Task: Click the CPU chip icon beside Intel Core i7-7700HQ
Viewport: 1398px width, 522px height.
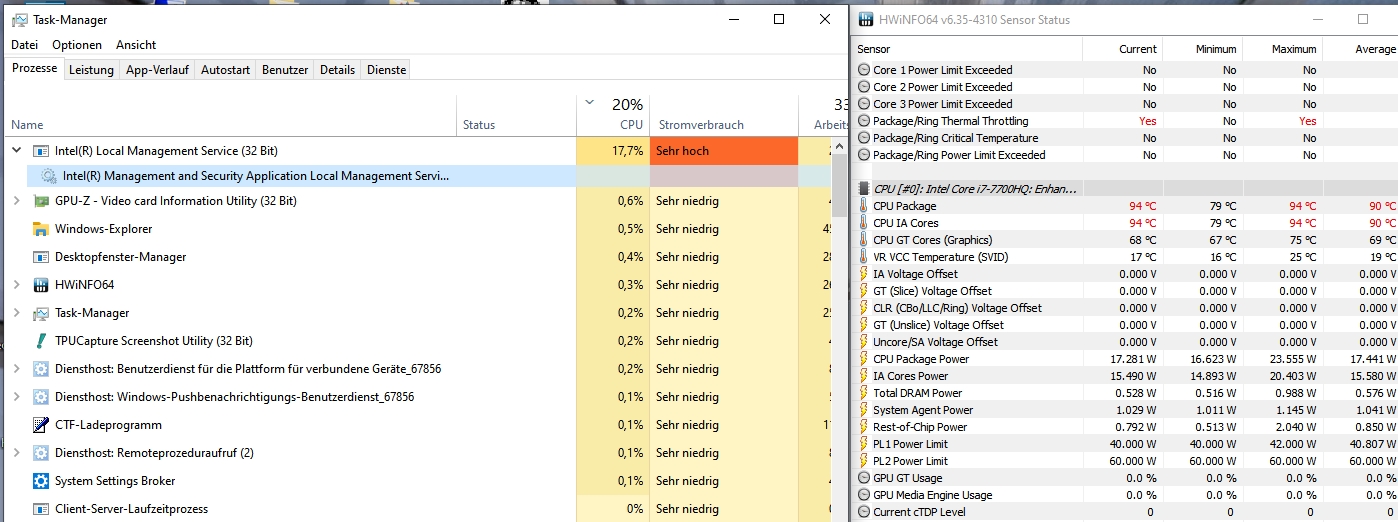Action: (864, 189)
